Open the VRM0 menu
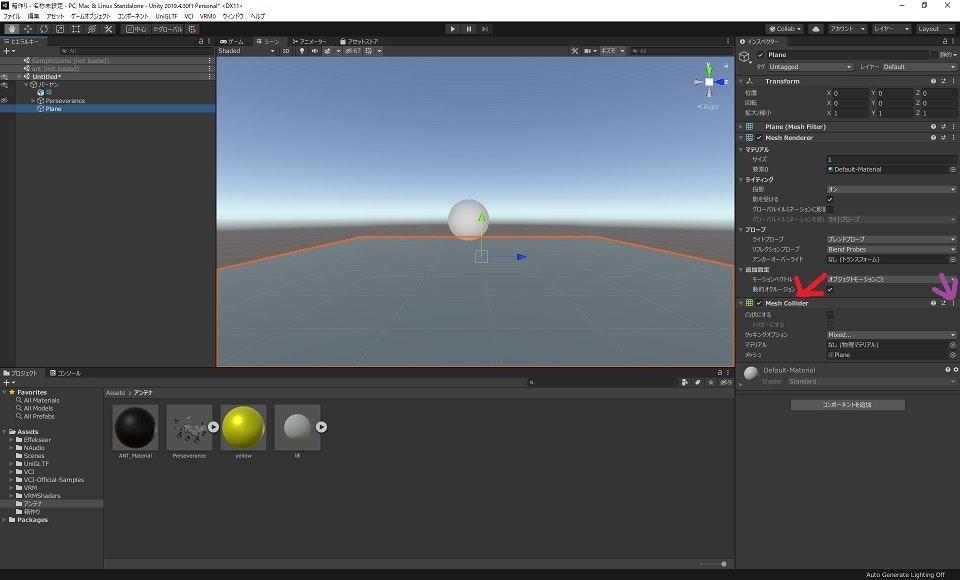 [x=208, y=16]
